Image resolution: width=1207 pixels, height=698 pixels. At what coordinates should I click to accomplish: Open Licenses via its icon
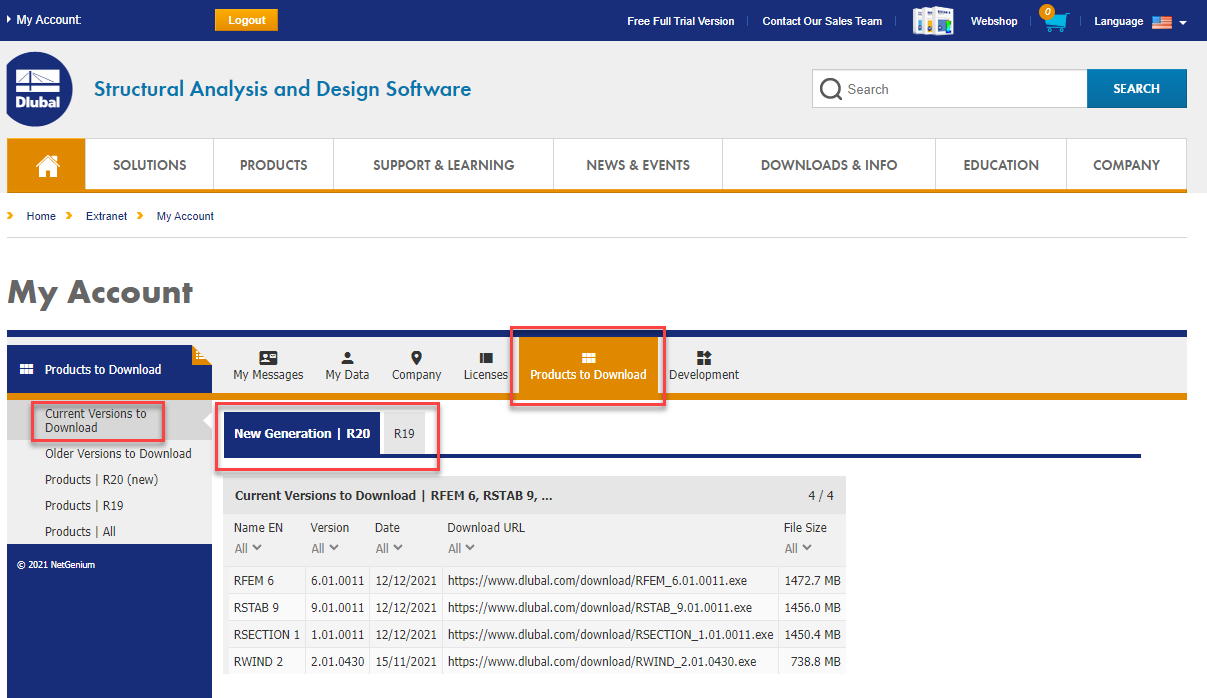[486, 357]
